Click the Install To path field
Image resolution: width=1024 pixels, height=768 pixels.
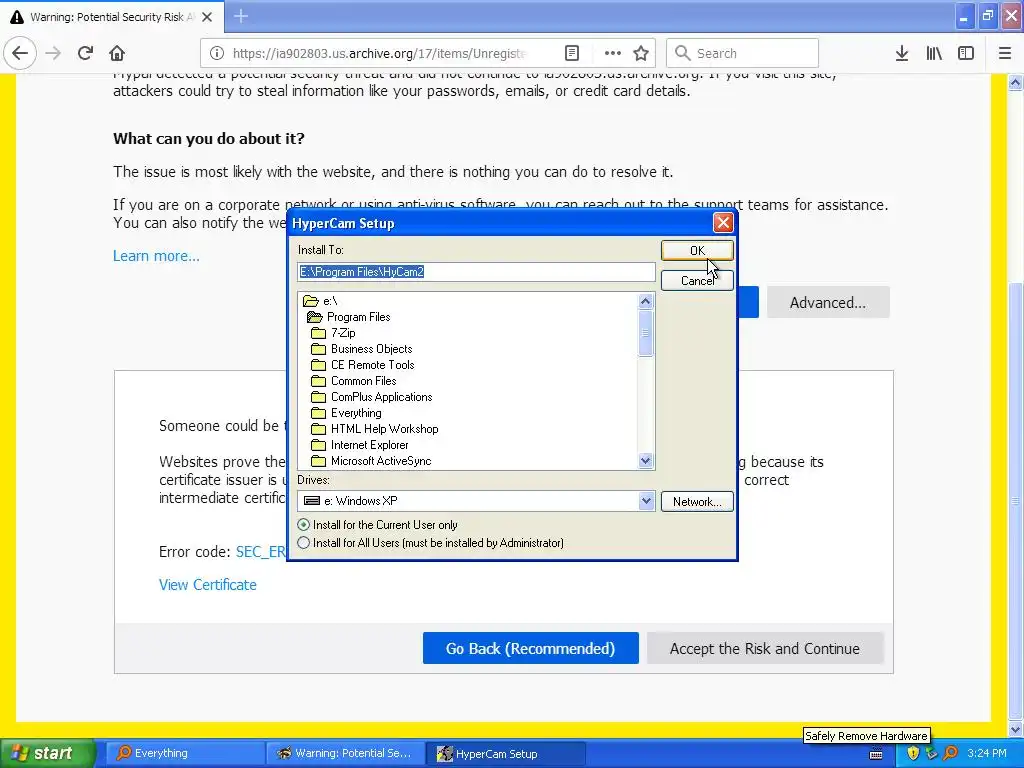click(476, 272)
